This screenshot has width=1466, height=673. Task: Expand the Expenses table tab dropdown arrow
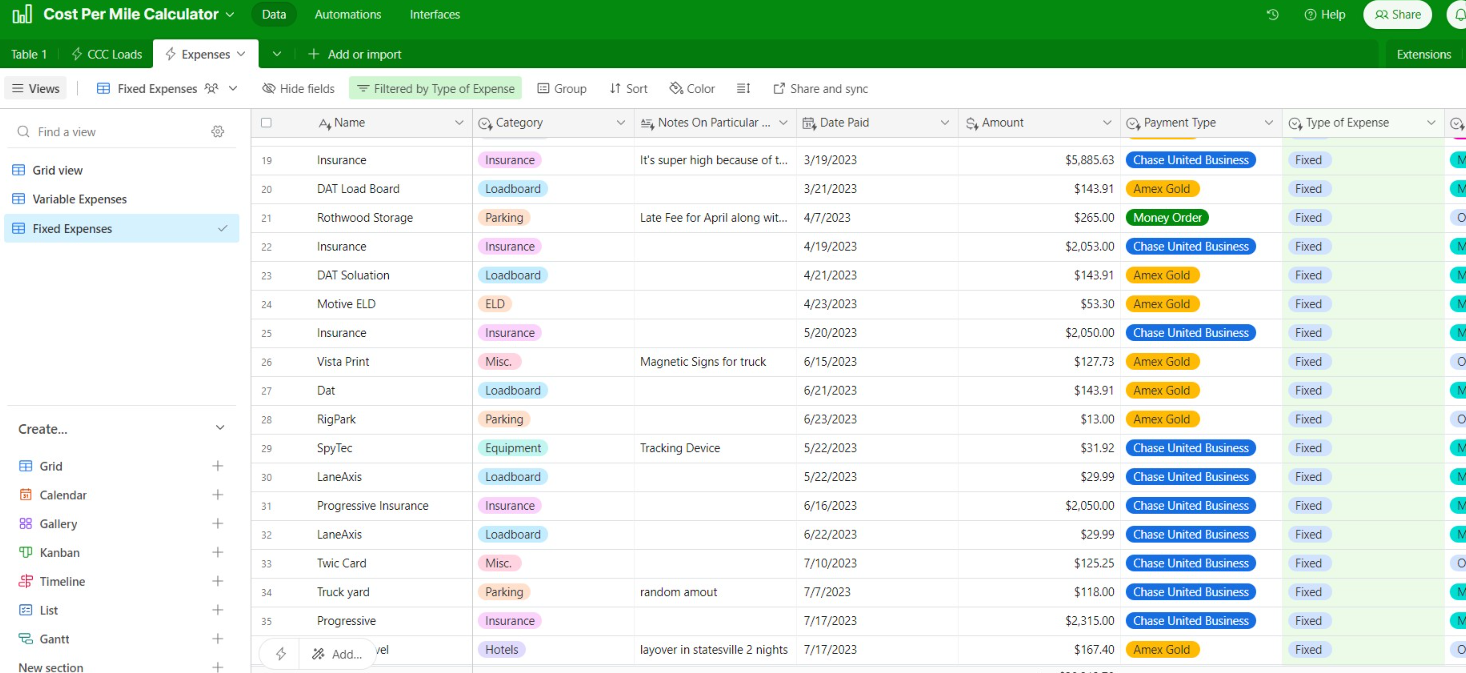[x=241, y=55]
